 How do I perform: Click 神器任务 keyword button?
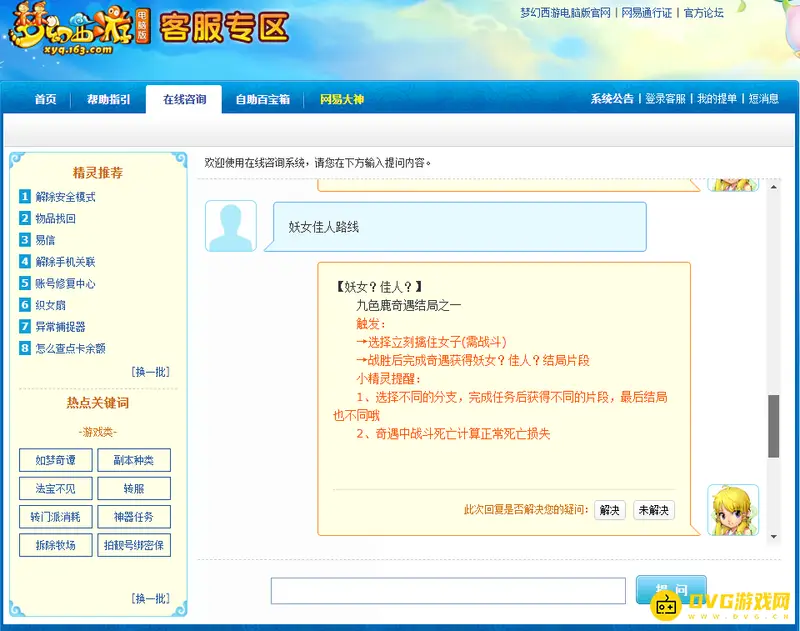[134, 517]
